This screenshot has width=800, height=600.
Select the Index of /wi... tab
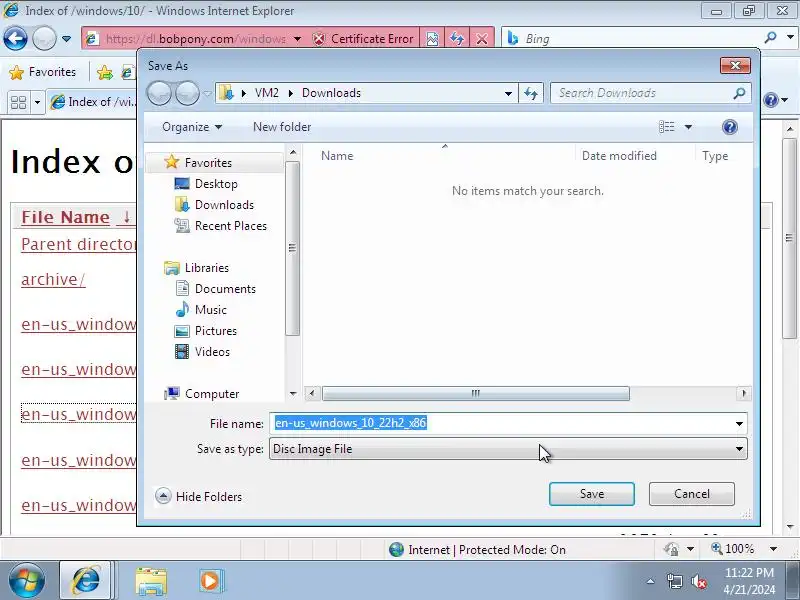click(x=94, y=102)
